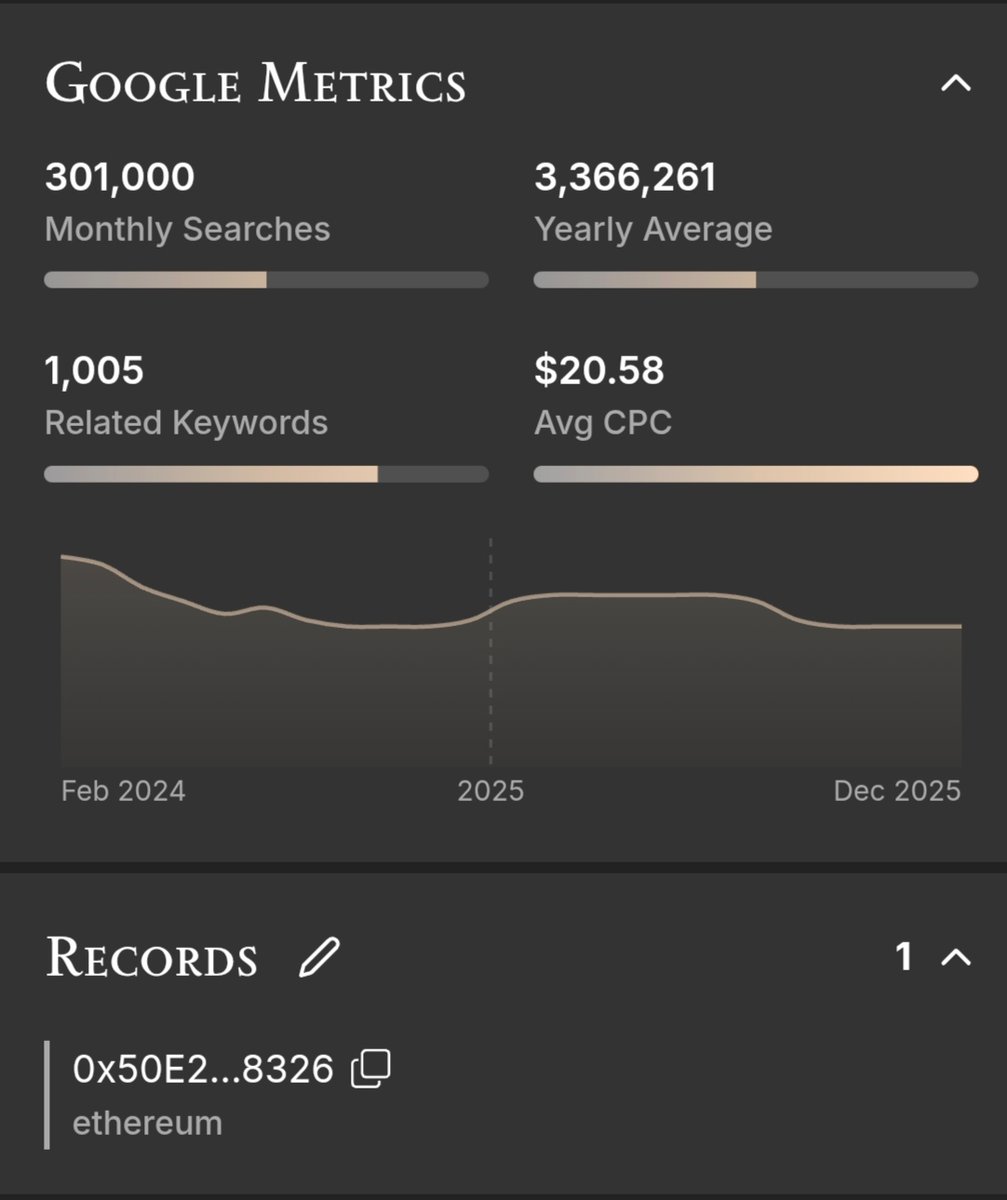This screenshot has height=1200, width=1007.
Task: Click the $20.58 Avg CPC value
Action: pyautogui.click(x=599, y=371)
